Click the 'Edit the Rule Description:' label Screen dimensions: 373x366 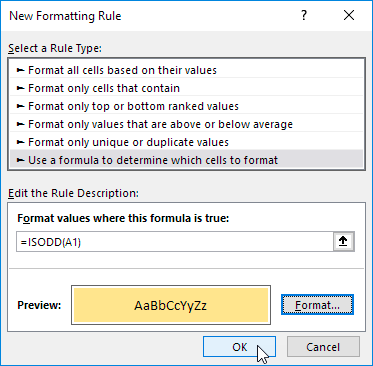[73, 193]
